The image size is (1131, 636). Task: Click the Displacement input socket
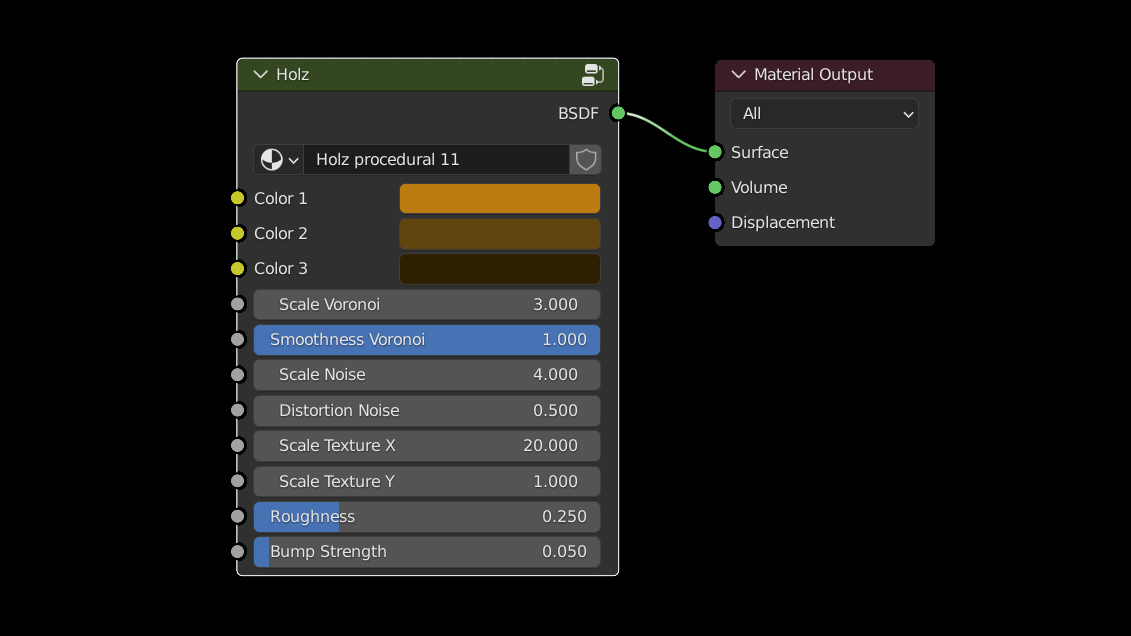pyautogui.click(x=715, y=222)
